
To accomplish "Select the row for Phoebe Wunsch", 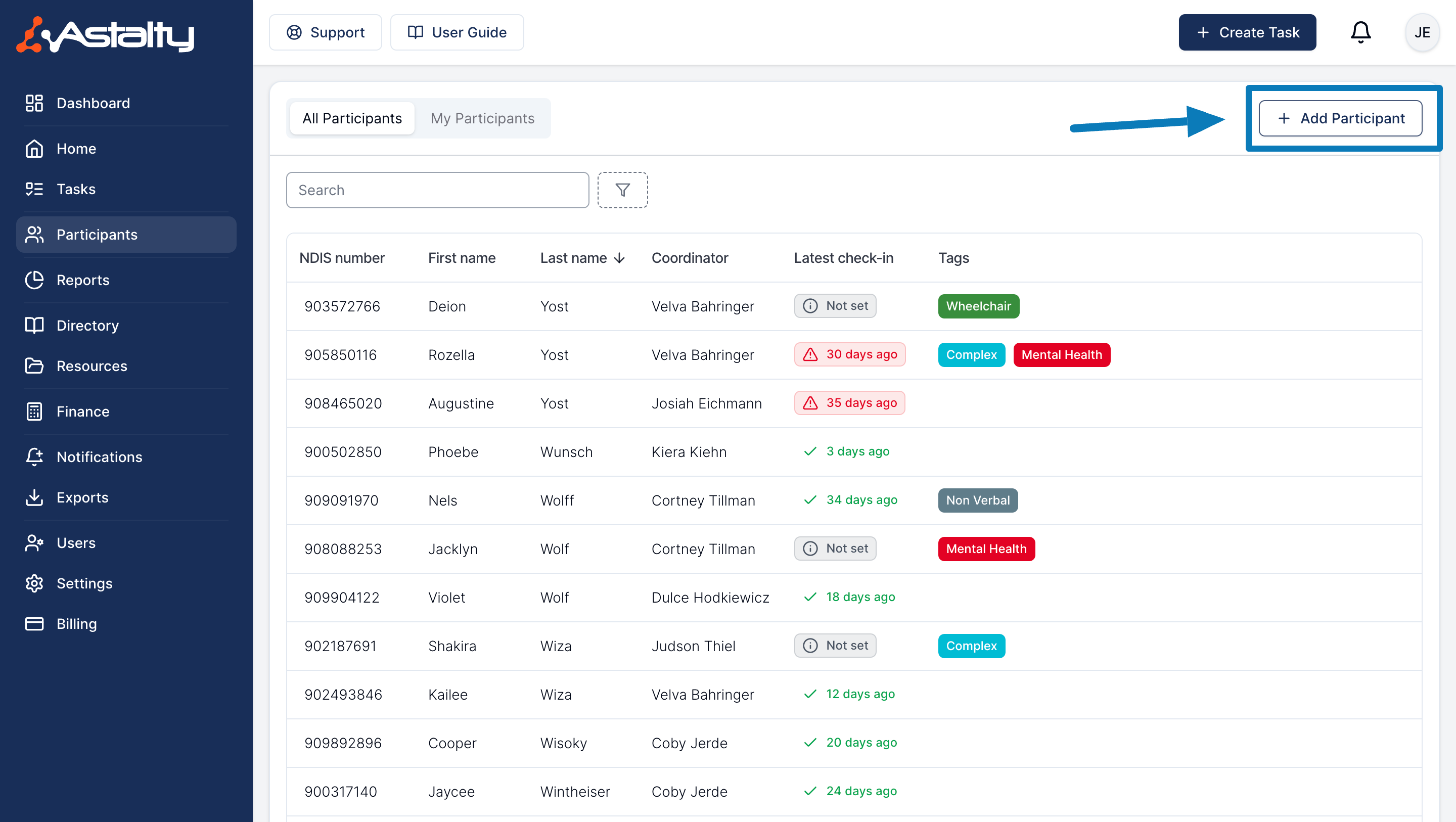I will [x=853, y=452].
